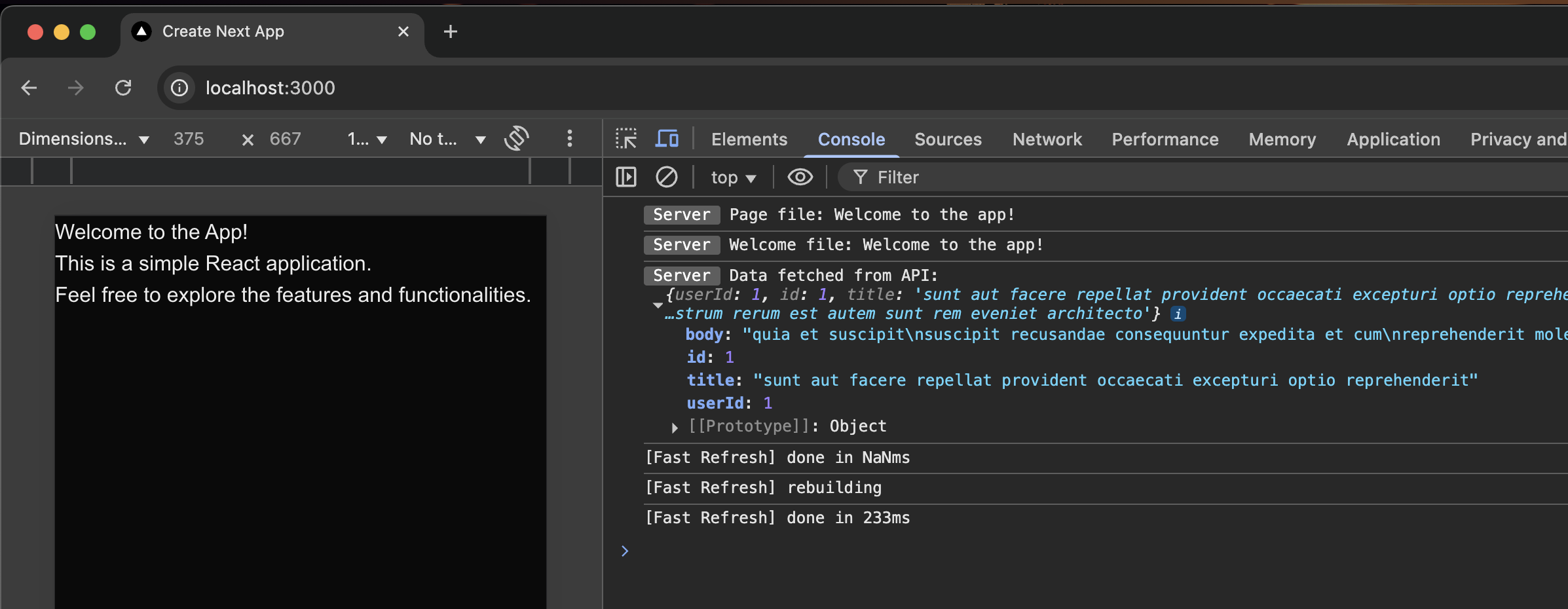Image resolution: width=1568 pixels, height=609 pixels.
Task: Switch to the Sources tab
Action: [x=948, y=139]
